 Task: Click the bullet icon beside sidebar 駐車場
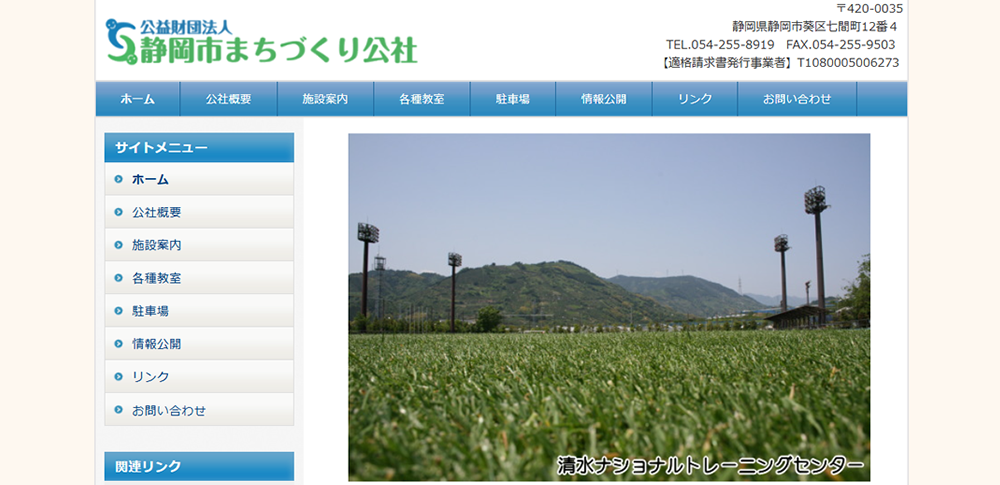tap(118, 311)
